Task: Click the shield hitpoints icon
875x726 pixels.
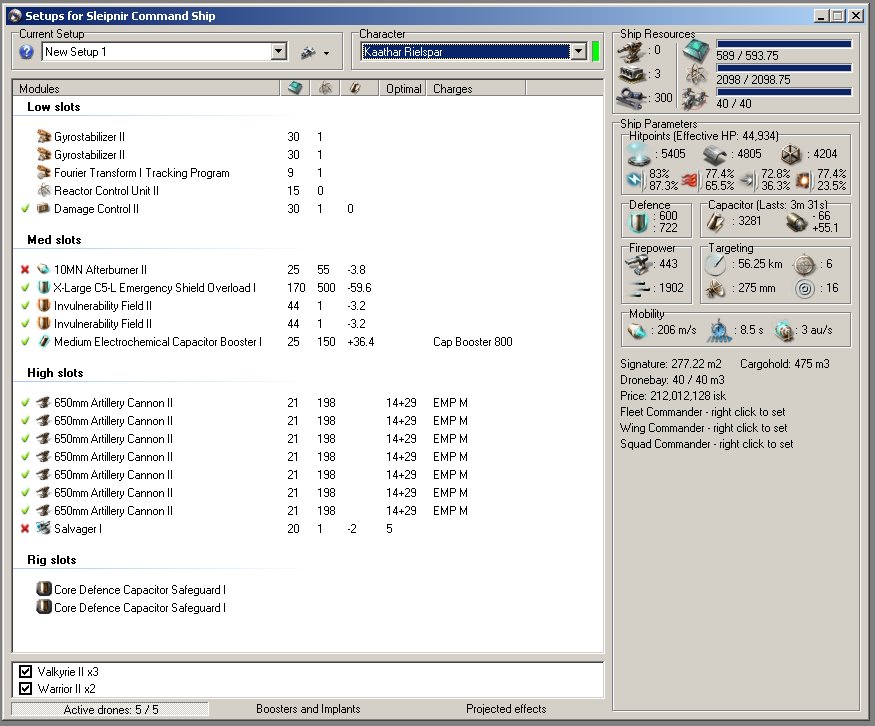Action: point(637,154)
